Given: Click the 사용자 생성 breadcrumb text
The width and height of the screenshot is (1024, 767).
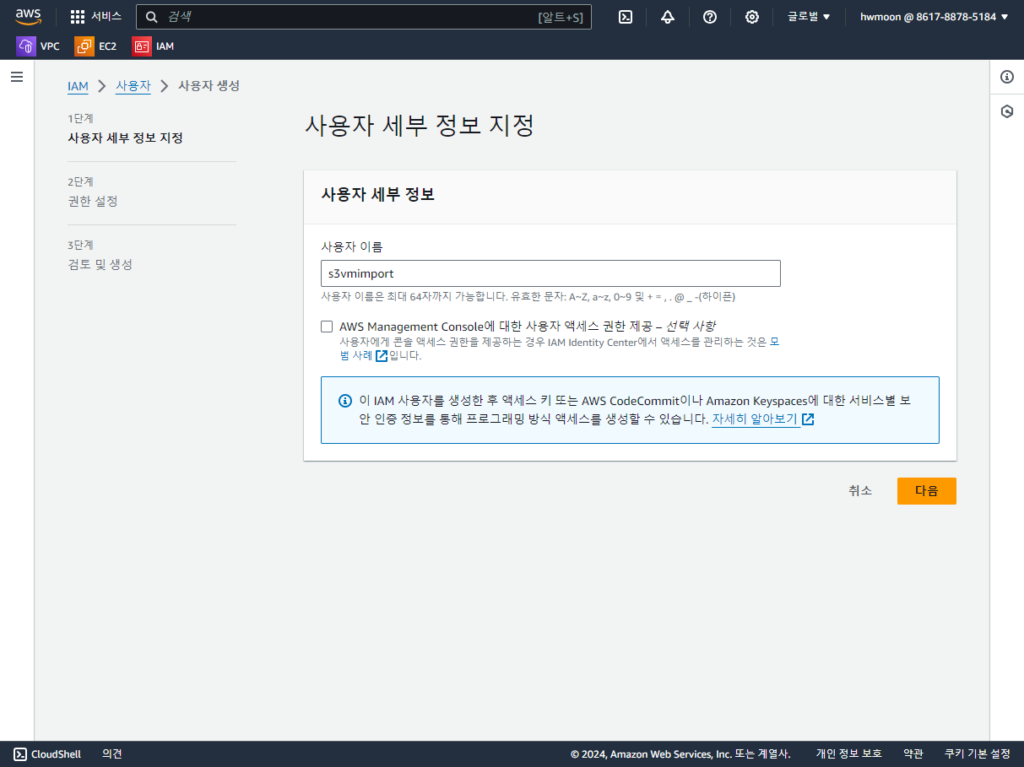Looking at the screenshot, I should pos(209,86).
